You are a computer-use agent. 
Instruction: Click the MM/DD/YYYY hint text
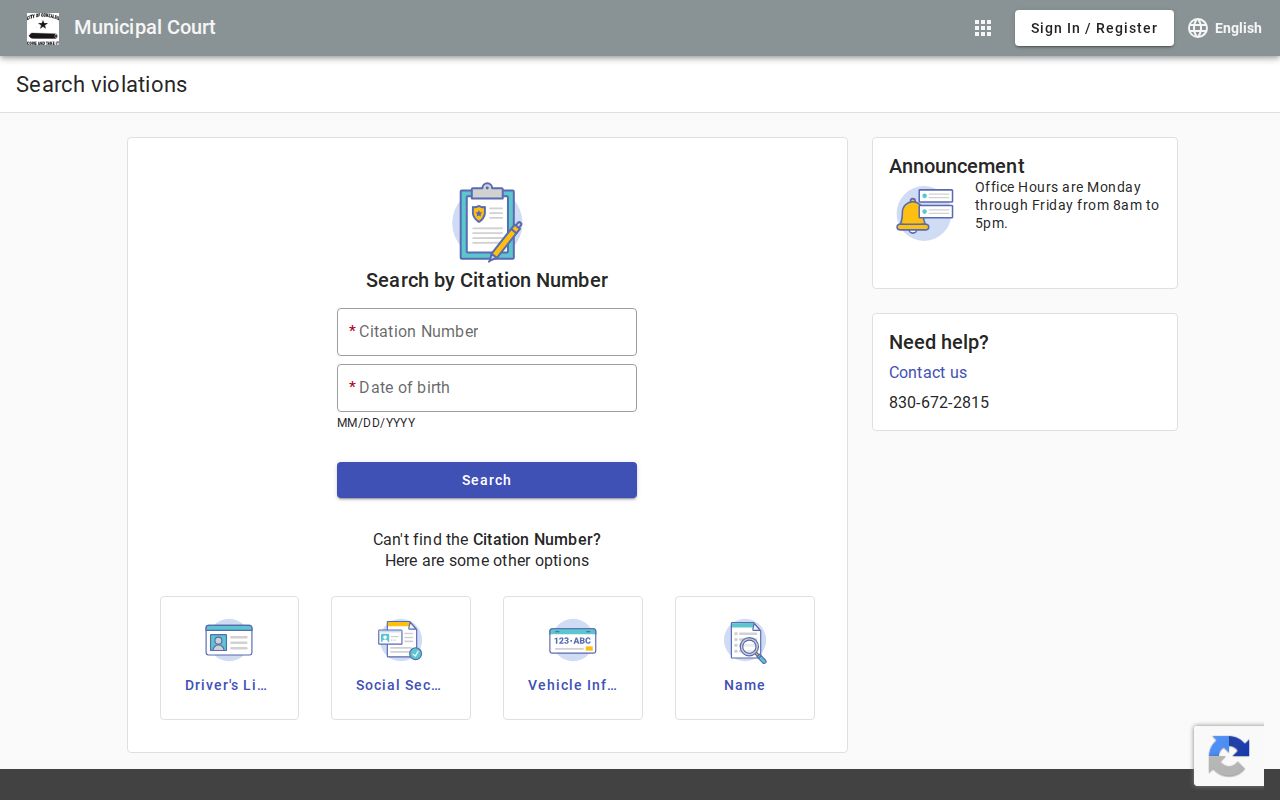click(x=376, y=423)
